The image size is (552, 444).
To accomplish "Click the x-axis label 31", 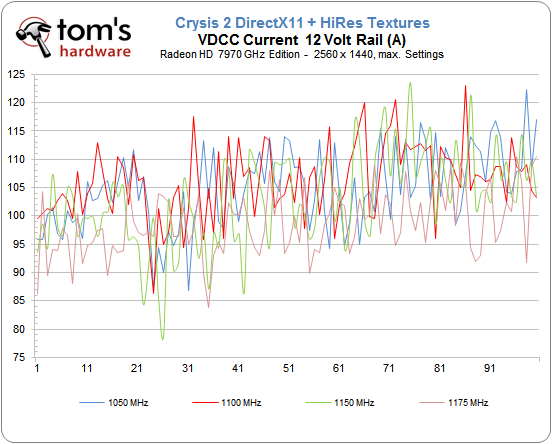I will 188,368.
